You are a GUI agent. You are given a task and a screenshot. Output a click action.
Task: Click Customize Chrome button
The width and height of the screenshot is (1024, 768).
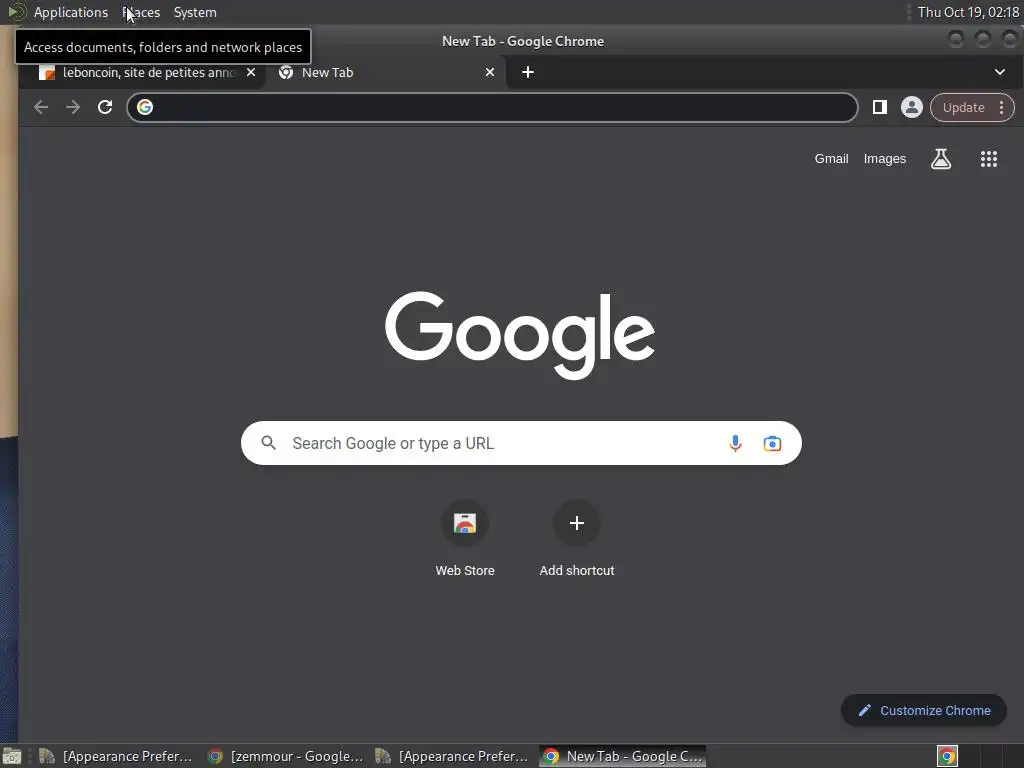point(923,711)
